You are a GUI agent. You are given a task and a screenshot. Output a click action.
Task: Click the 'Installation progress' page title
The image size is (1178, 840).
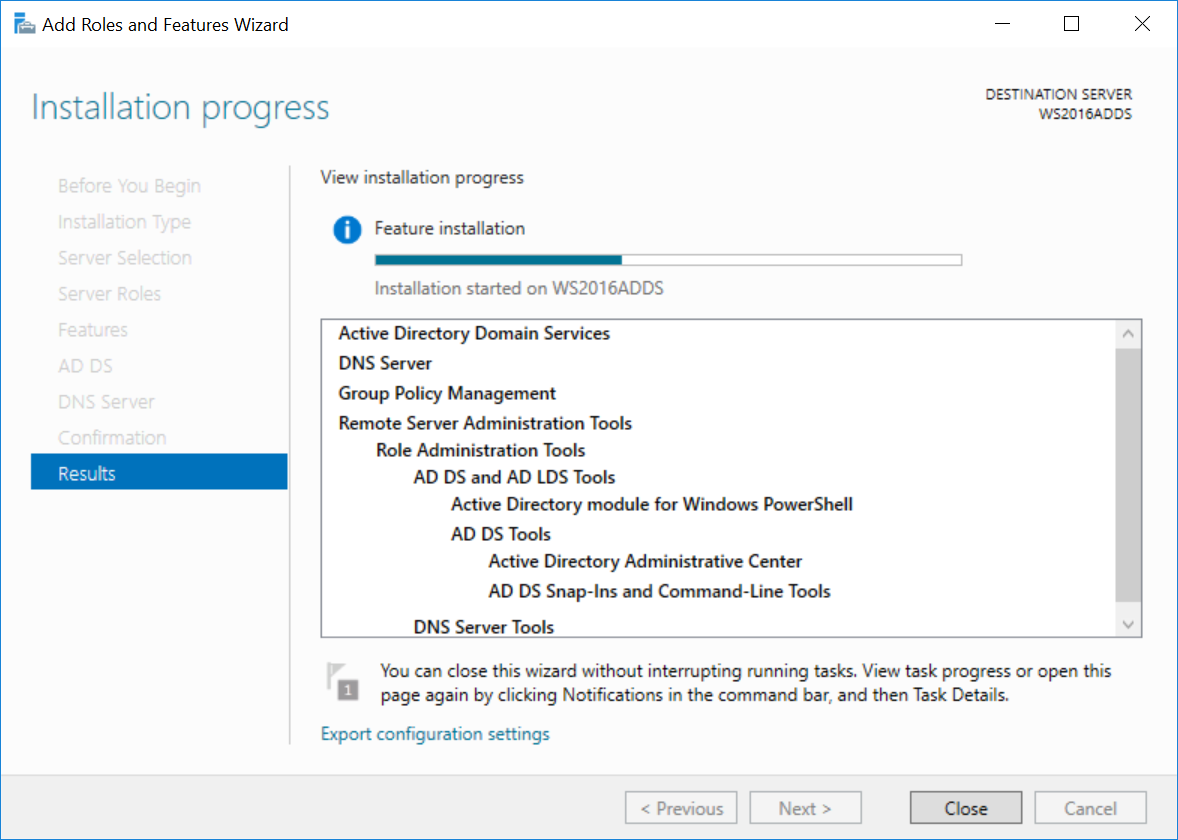180,107
